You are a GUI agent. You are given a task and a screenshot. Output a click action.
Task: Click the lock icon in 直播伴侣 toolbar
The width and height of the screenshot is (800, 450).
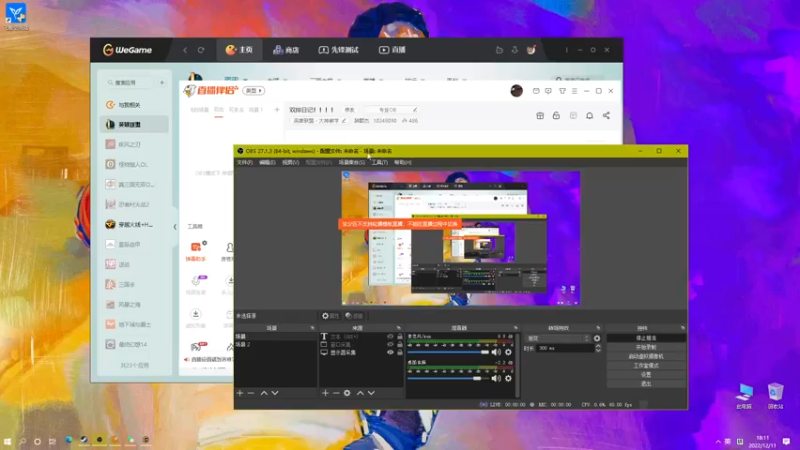556,116
